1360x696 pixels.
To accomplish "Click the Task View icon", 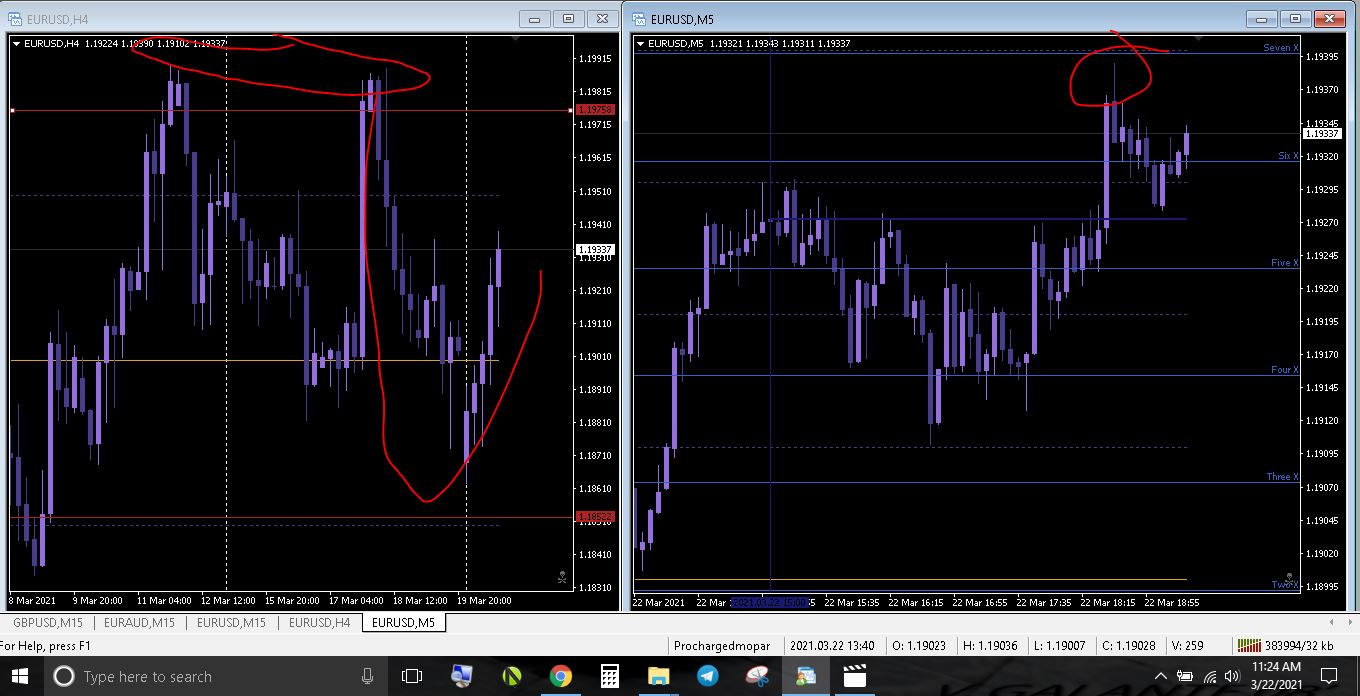I will (412, 677).
